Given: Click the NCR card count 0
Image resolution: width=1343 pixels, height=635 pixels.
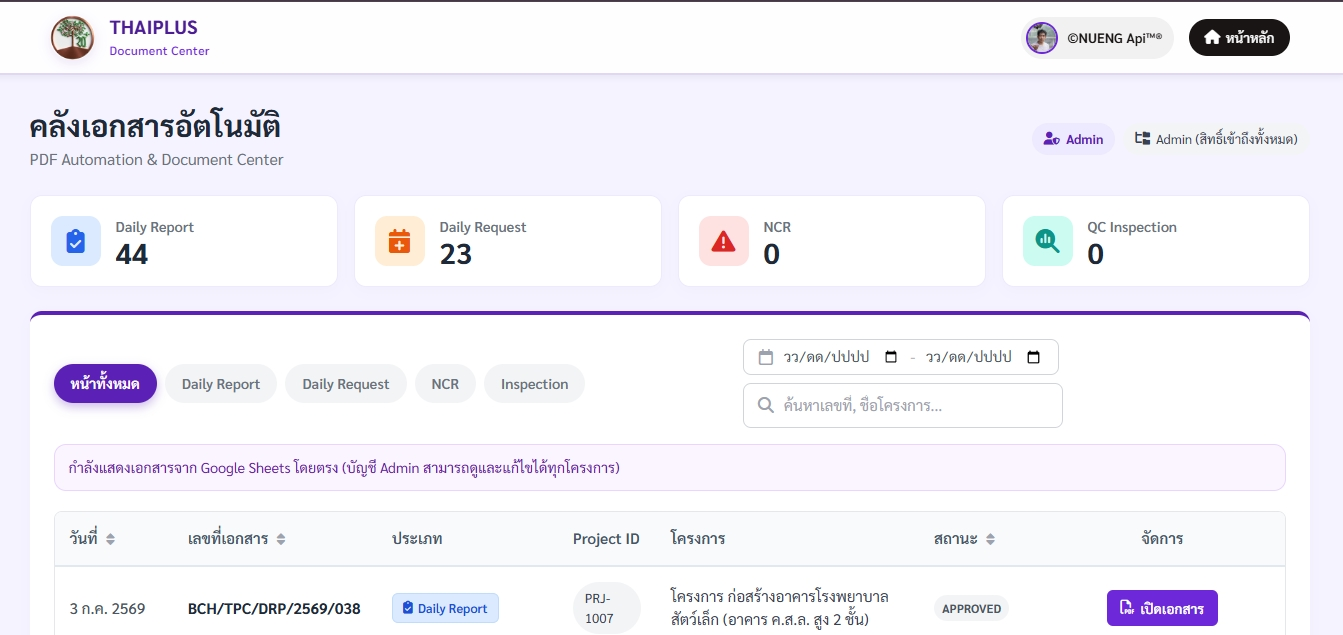Looking at the screenshot, I should [x=771, y=255].
